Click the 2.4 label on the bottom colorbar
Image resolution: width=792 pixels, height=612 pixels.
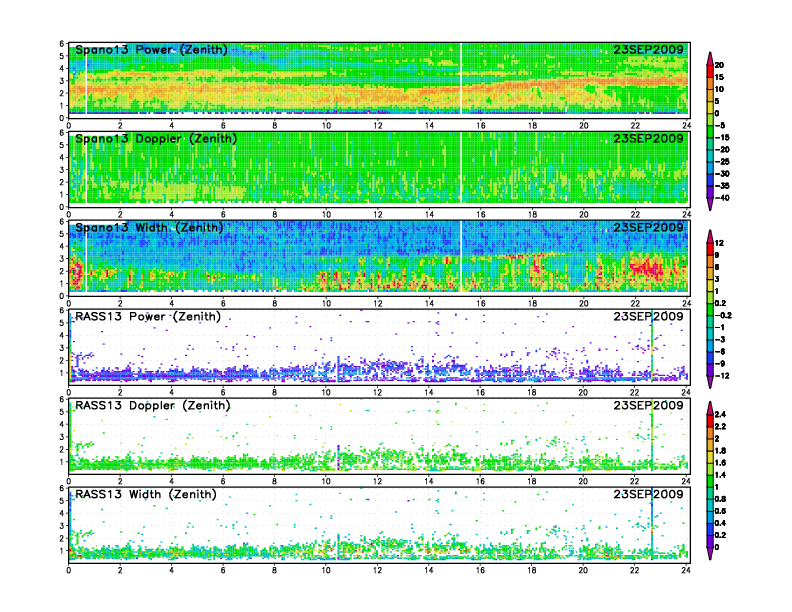coord(721,414)
